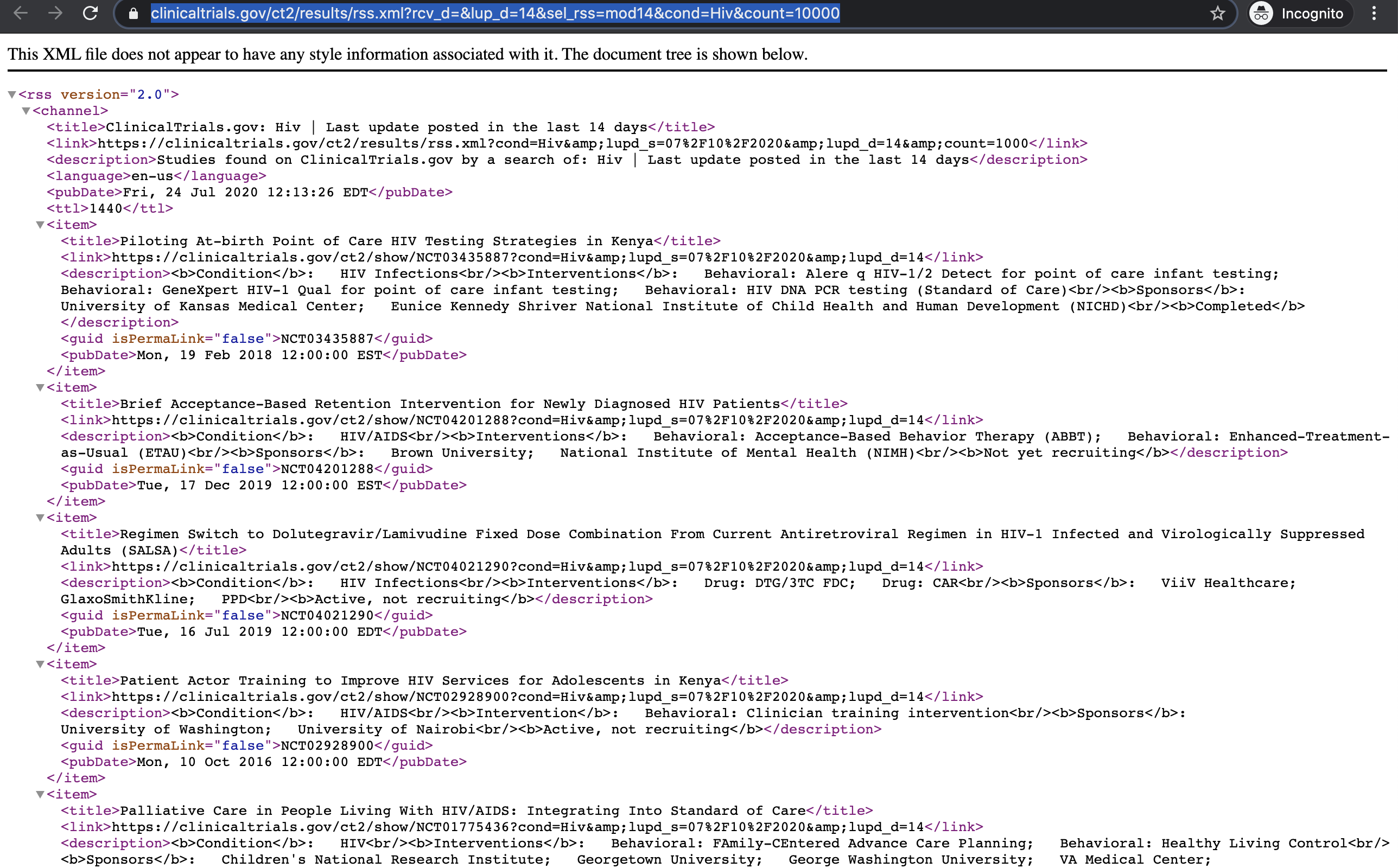Click the browser back arrow
The height and width of the screenshot is (868, 1398).
[21, 13]
